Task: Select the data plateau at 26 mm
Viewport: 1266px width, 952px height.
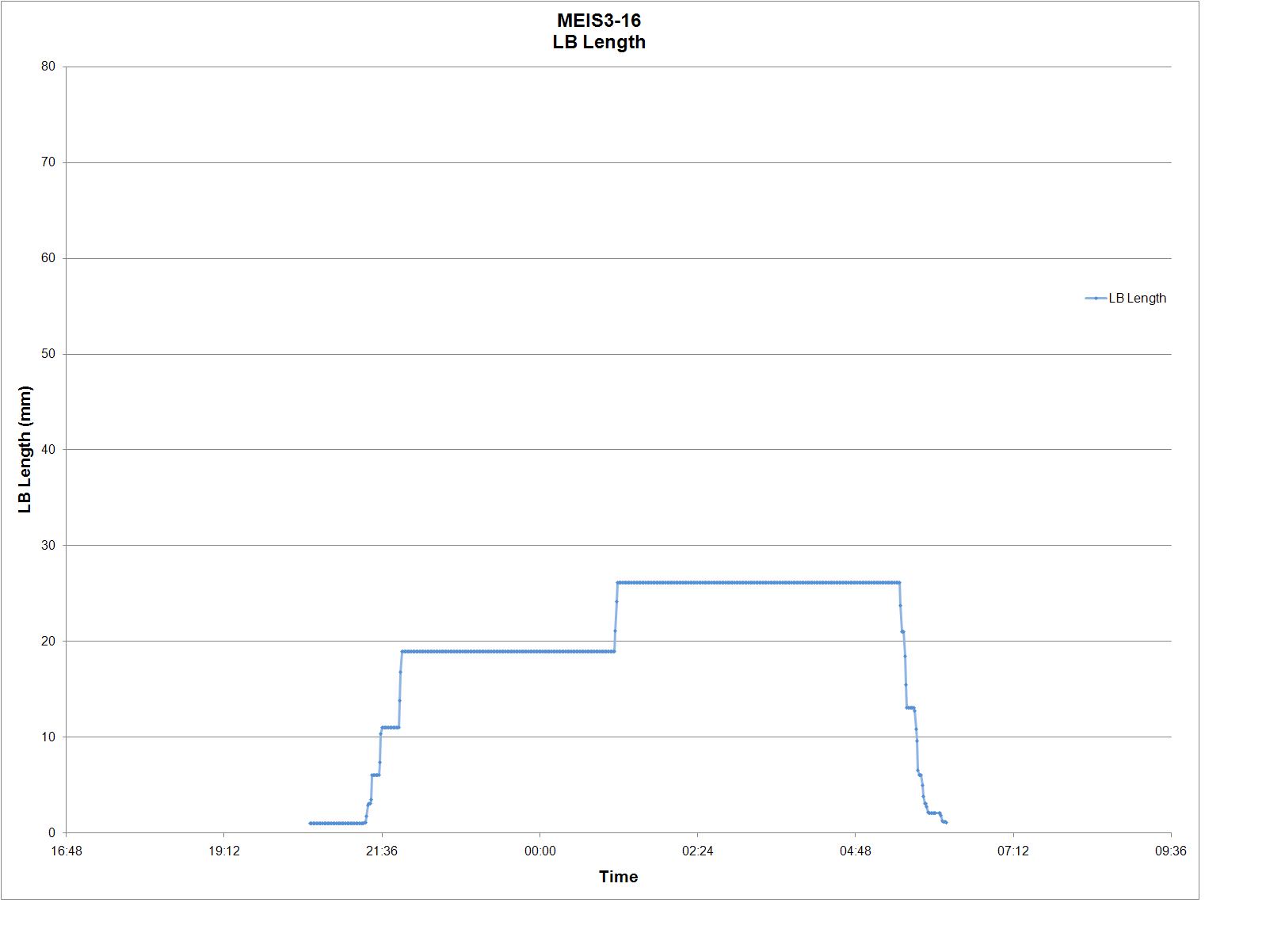Action: coord(757,583)
